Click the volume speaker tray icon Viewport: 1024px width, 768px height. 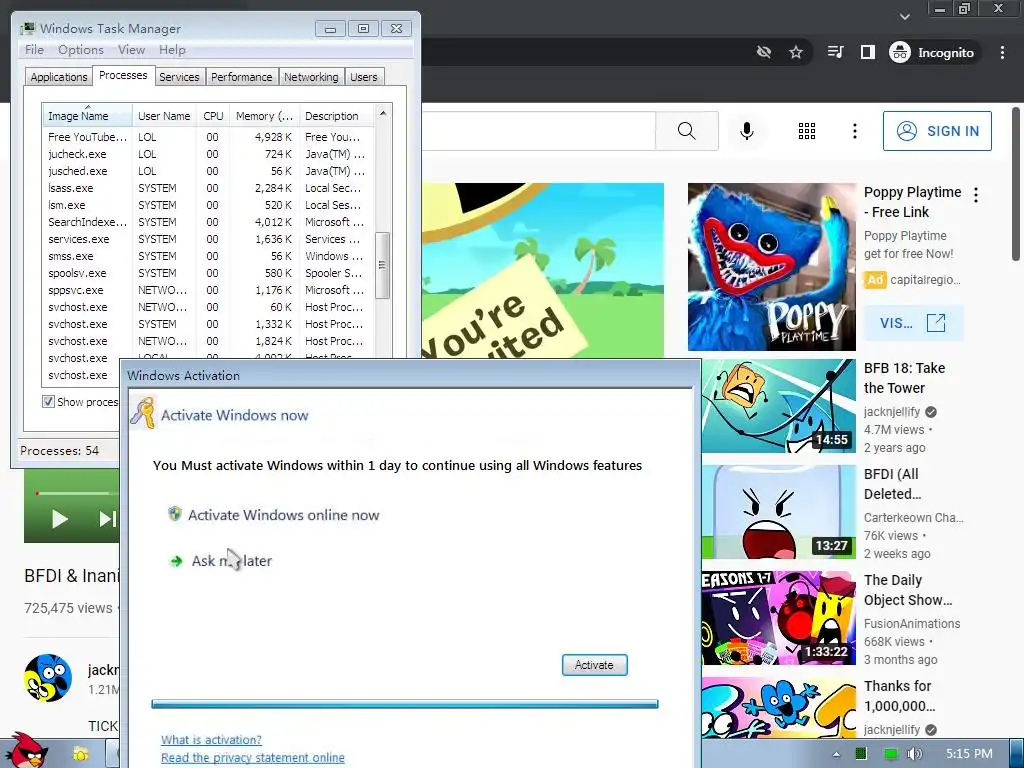(914, 754)
